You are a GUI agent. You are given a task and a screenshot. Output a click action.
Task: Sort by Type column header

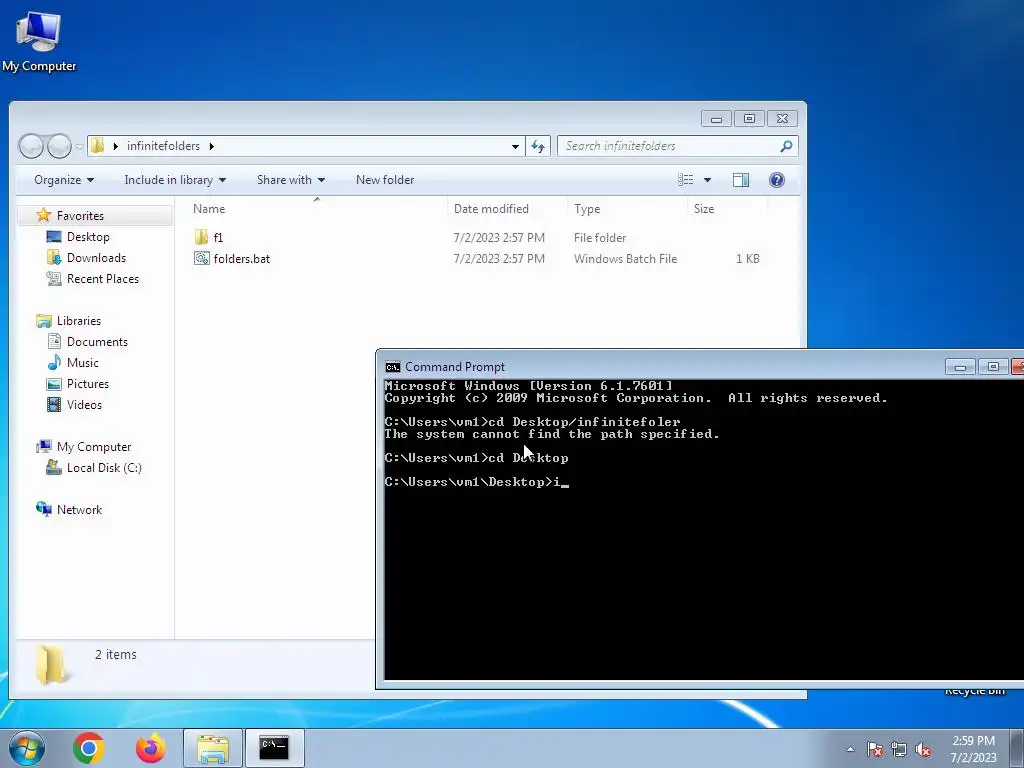627,209
